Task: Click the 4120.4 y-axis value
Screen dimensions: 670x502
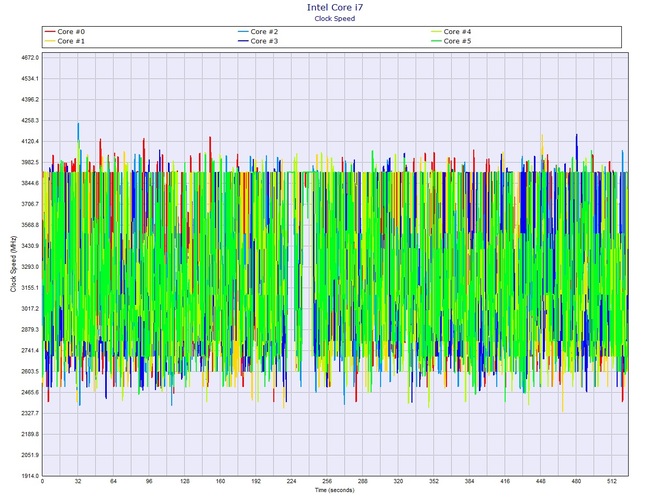Action: 30,141
